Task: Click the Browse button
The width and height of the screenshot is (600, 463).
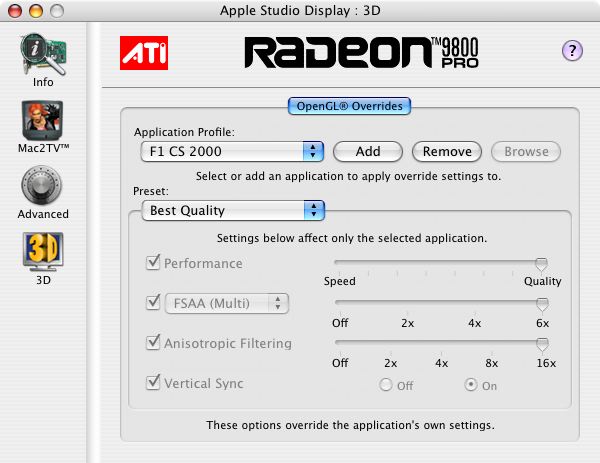Action: (526, 152)
